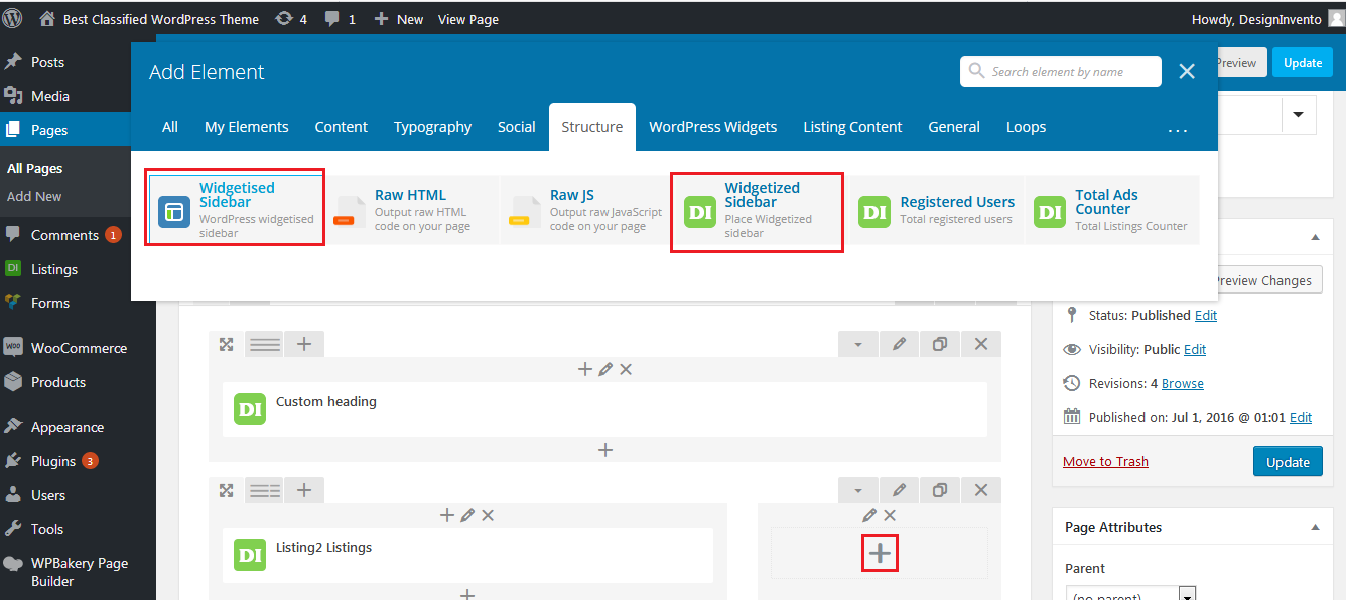Open the Loops tab

(x=1026, y=127)
